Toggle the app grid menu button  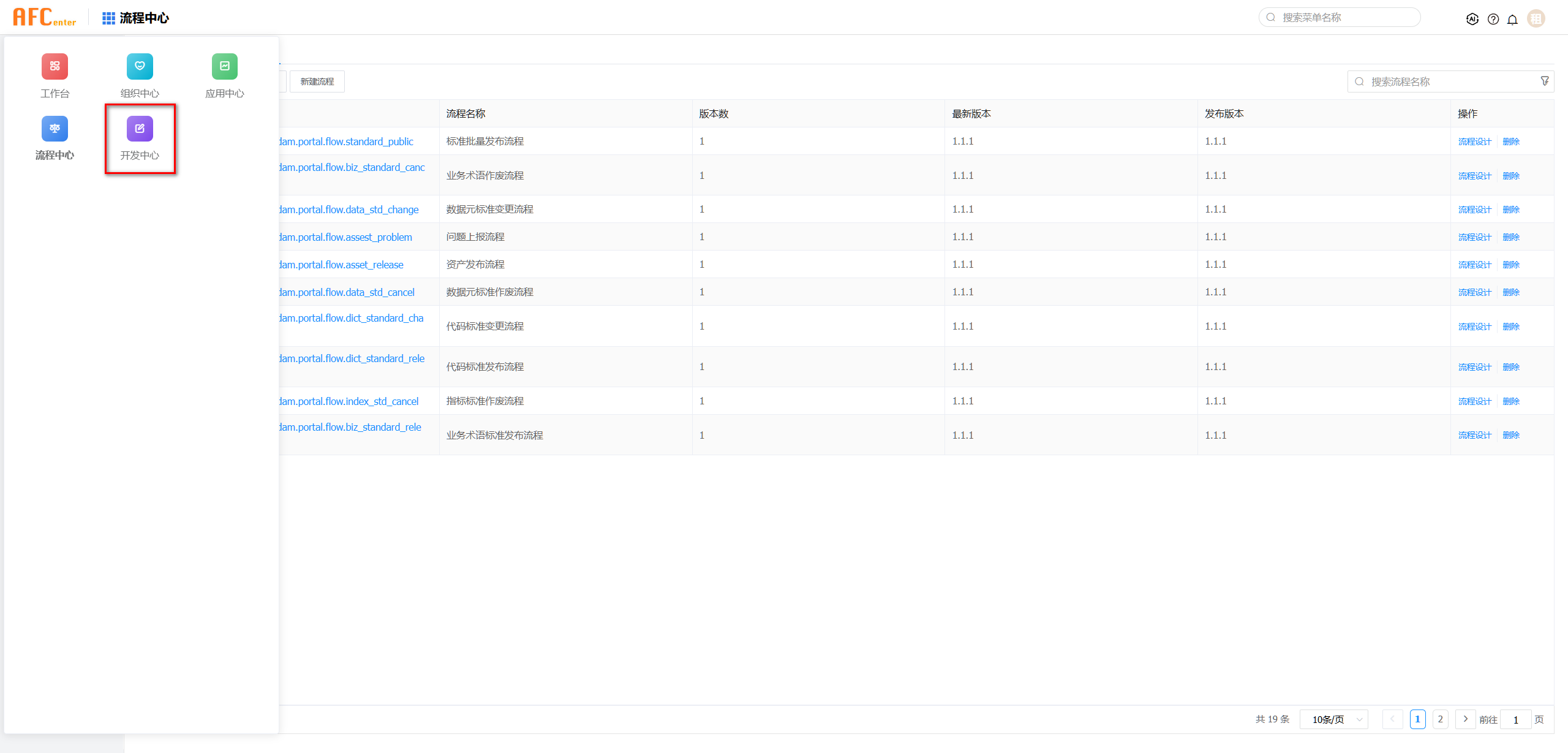click(108, 18)
